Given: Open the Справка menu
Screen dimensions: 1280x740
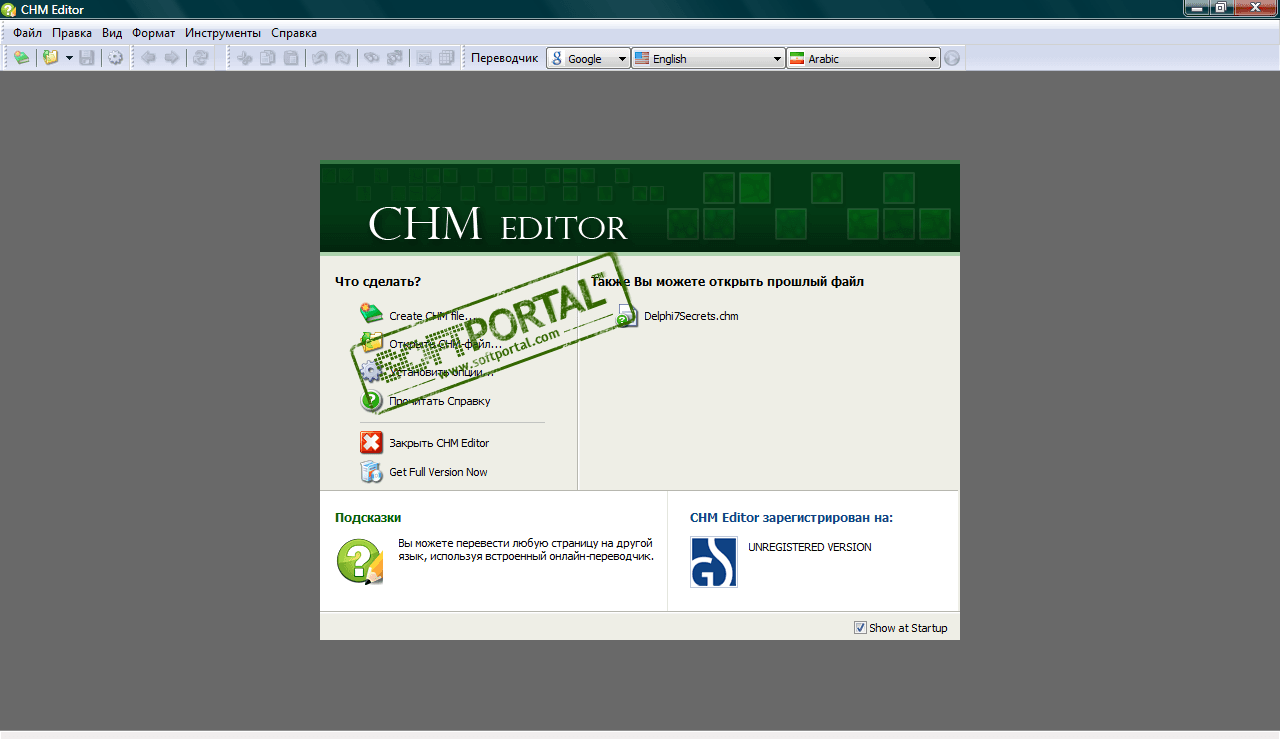Looking at the screenshot, I should click(x=294, y=33).
